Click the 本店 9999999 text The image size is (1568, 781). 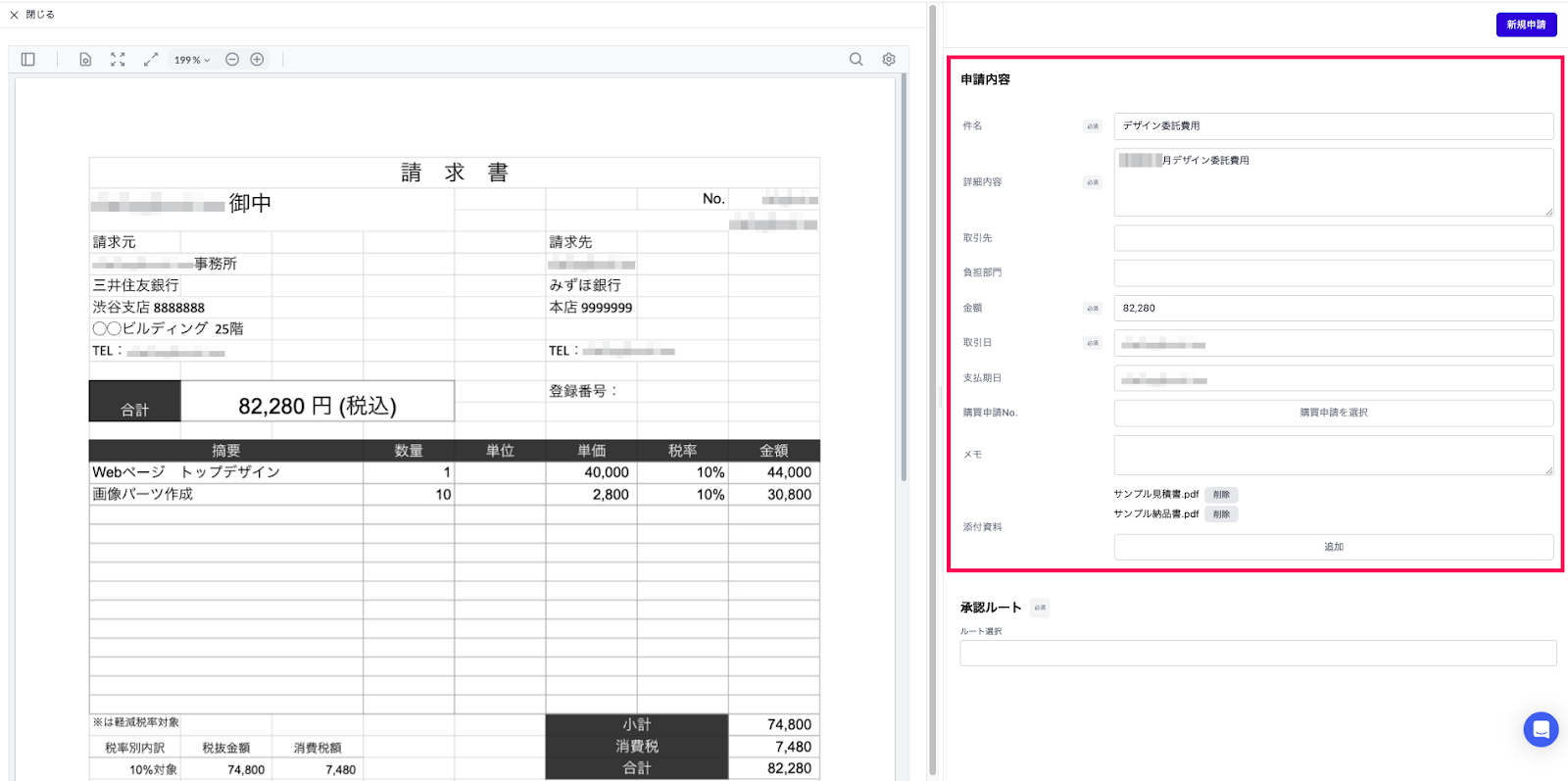click(591, 308)
